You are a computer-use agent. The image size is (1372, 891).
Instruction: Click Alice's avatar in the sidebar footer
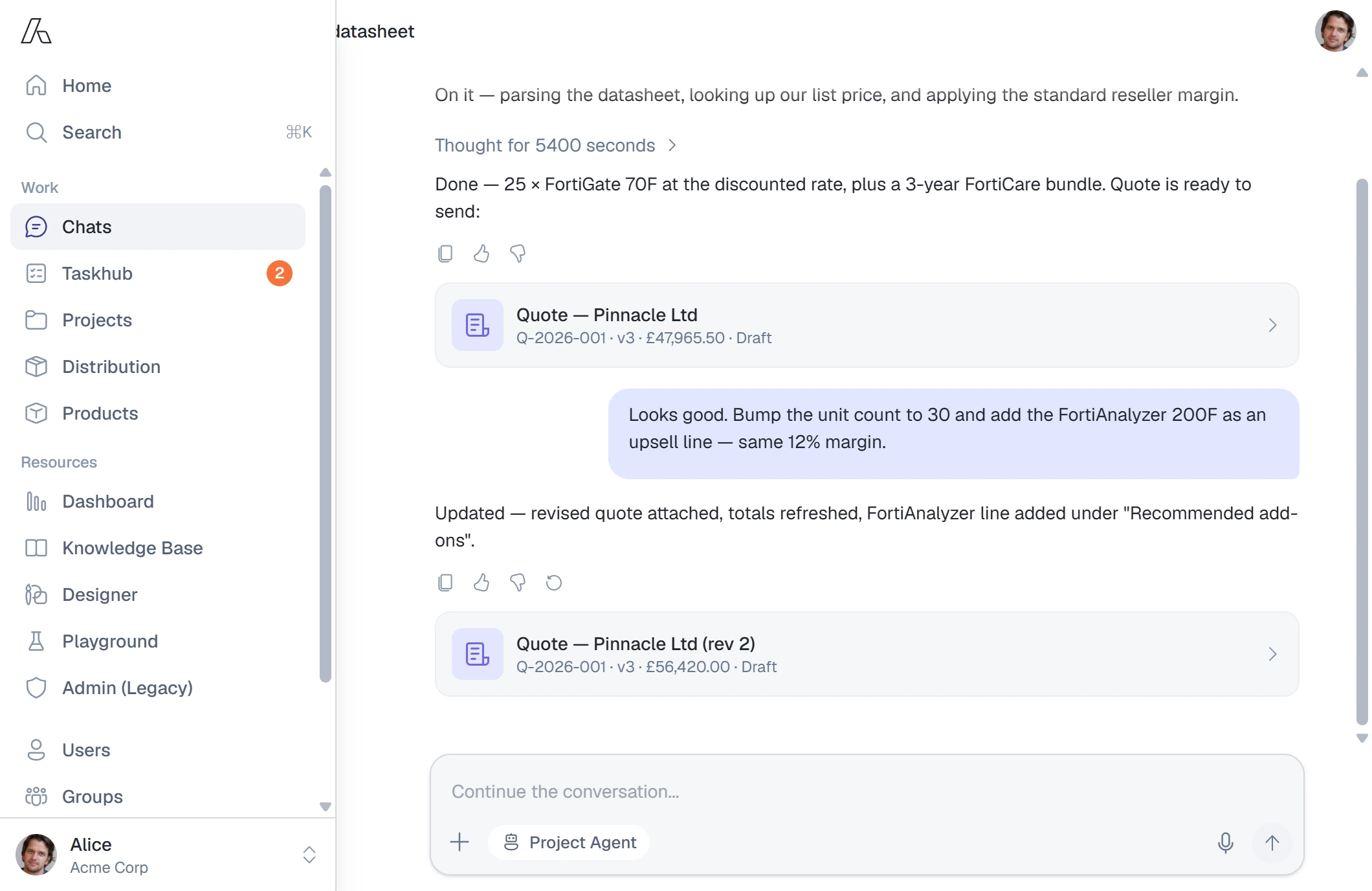pos(36,855)
